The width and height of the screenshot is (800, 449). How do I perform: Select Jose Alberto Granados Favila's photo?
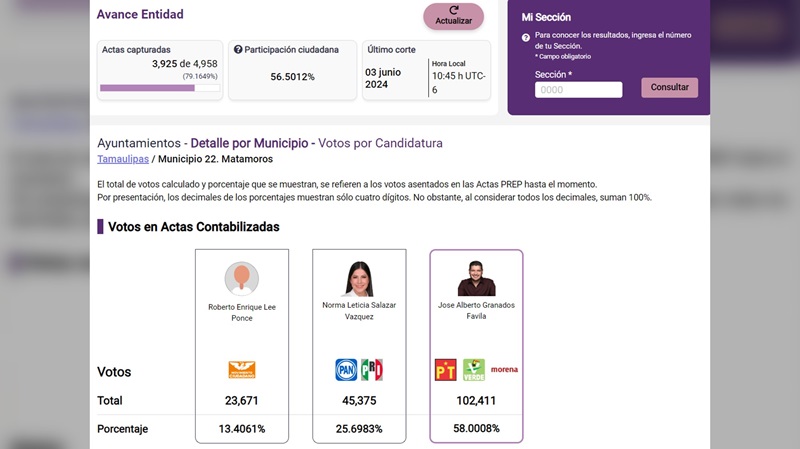[476, 278]
